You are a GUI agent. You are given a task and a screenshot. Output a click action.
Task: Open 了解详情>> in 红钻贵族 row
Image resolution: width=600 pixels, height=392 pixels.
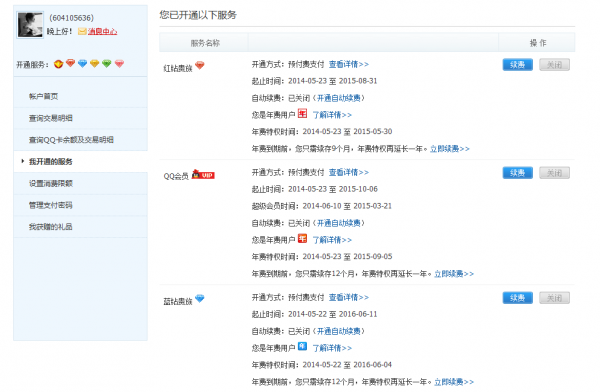coord(332,115)
